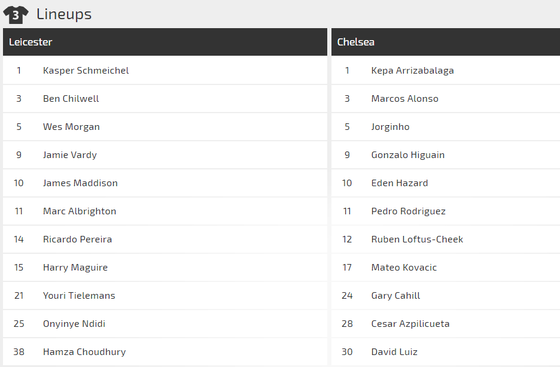
Task: Select James Maddison from the Leicester list
Action: (80, 183)
